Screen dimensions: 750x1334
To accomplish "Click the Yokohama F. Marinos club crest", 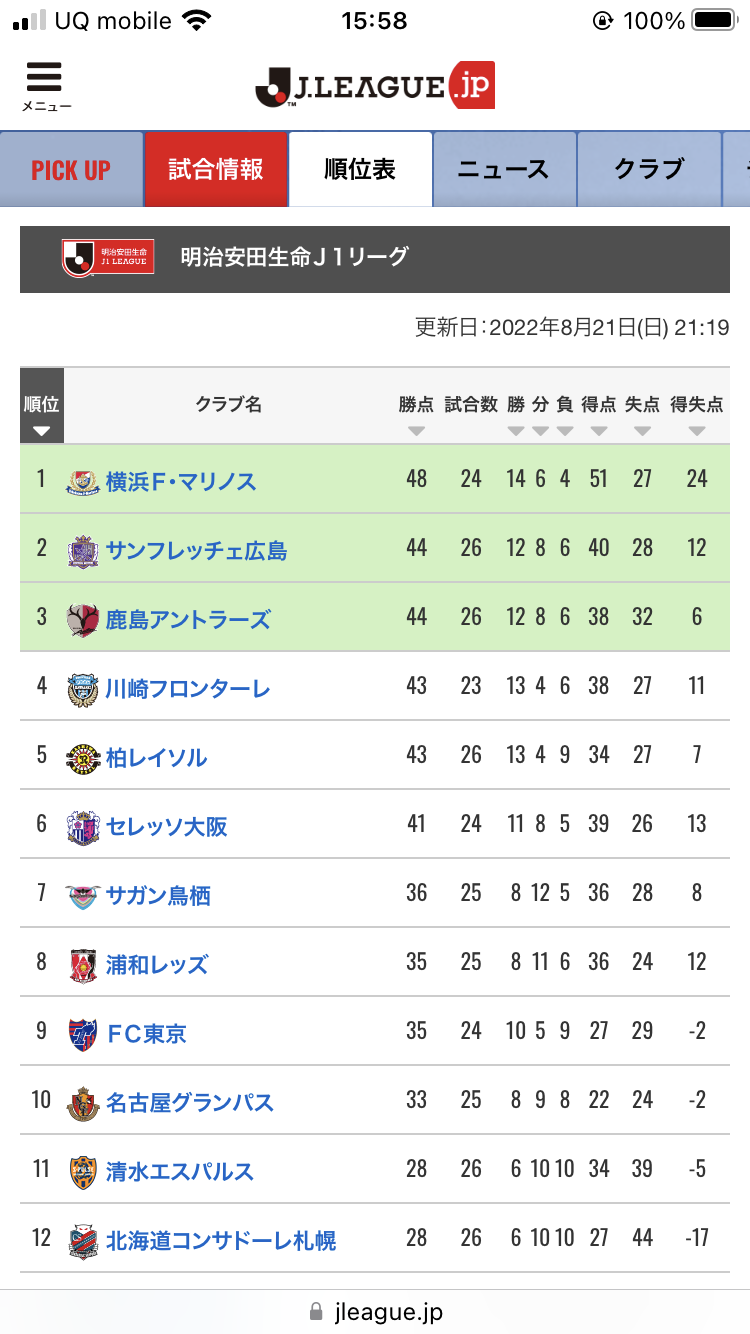I will (83, 481).
